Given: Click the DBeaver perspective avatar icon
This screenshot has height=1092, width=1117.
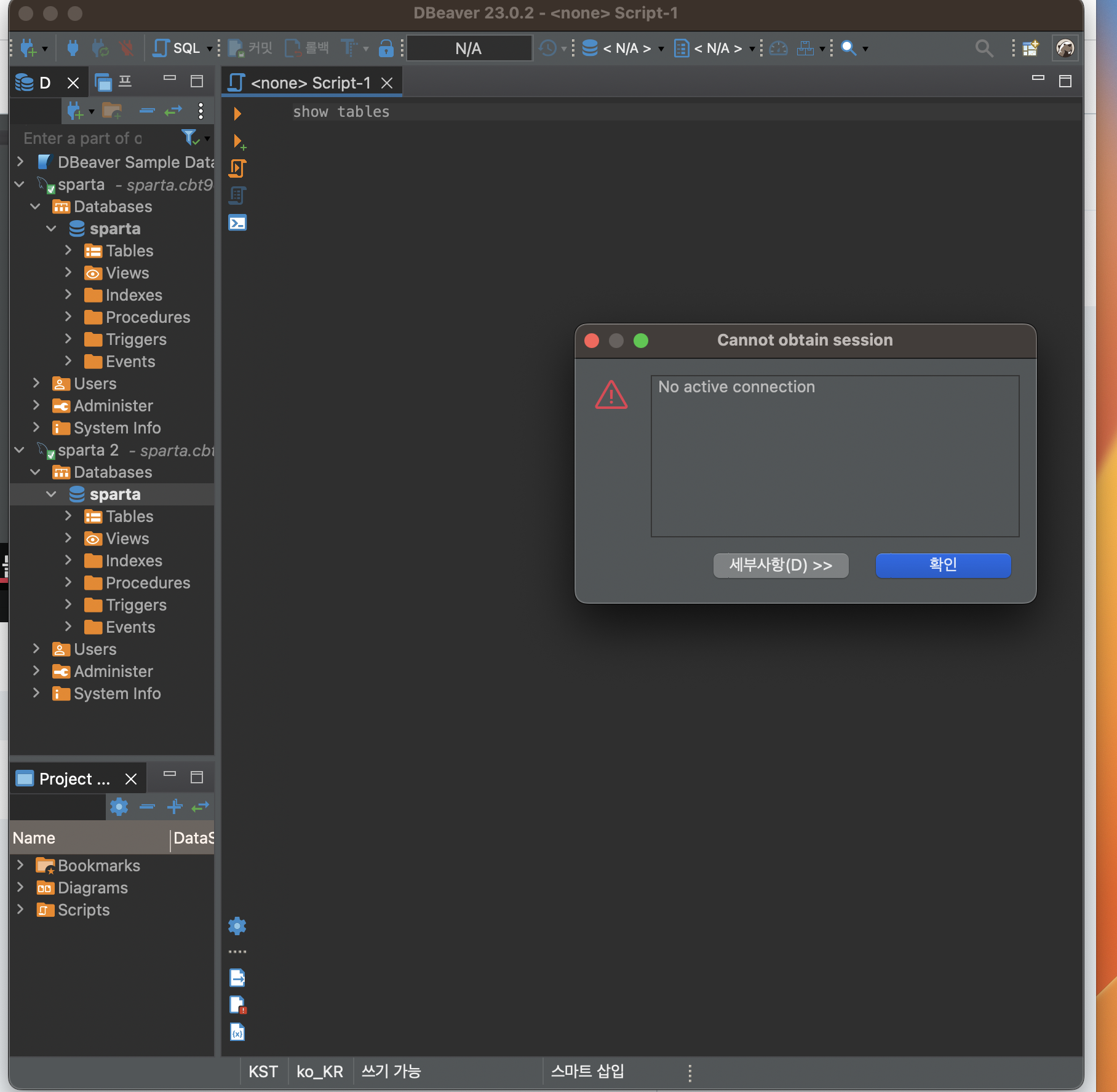Looking at the screenshot, I should (1065, 48).
